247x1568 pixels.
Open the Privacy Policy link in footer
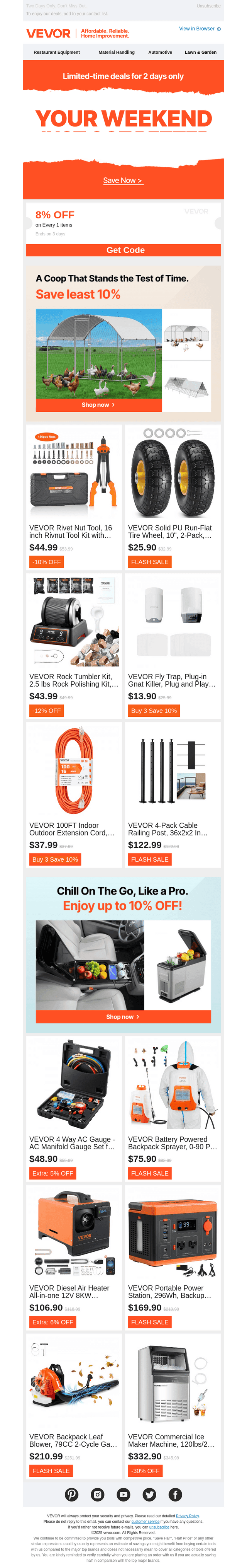click(188, 1516)
